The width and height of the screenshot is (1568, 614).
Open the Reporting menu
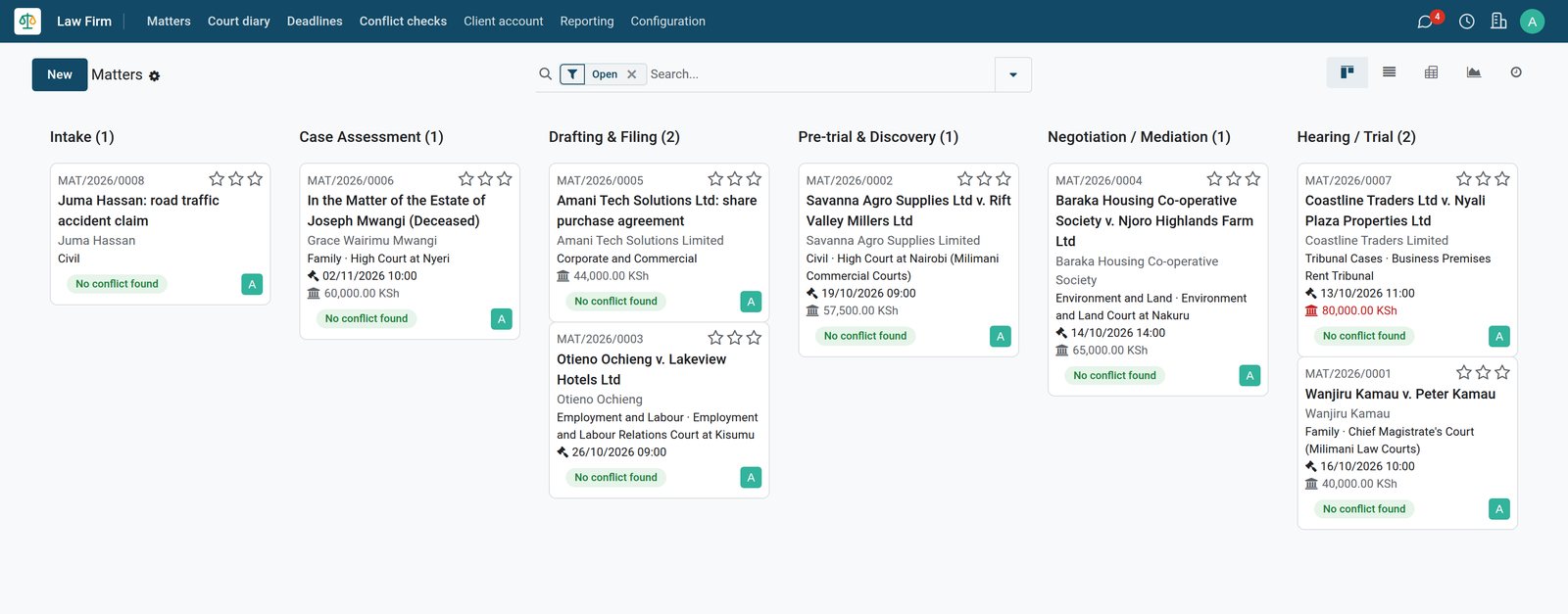587,21
